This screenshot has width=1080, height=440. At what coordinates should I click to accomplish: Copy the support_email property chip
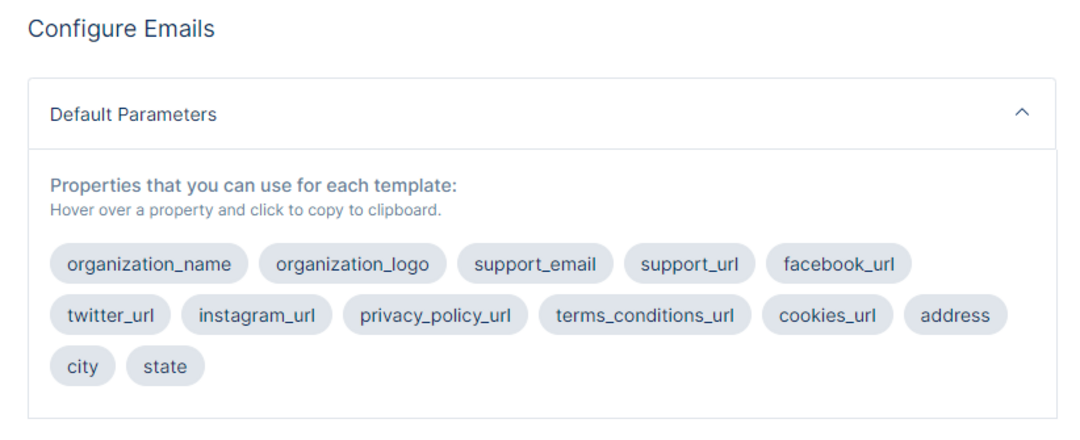[x=535, y=264]
